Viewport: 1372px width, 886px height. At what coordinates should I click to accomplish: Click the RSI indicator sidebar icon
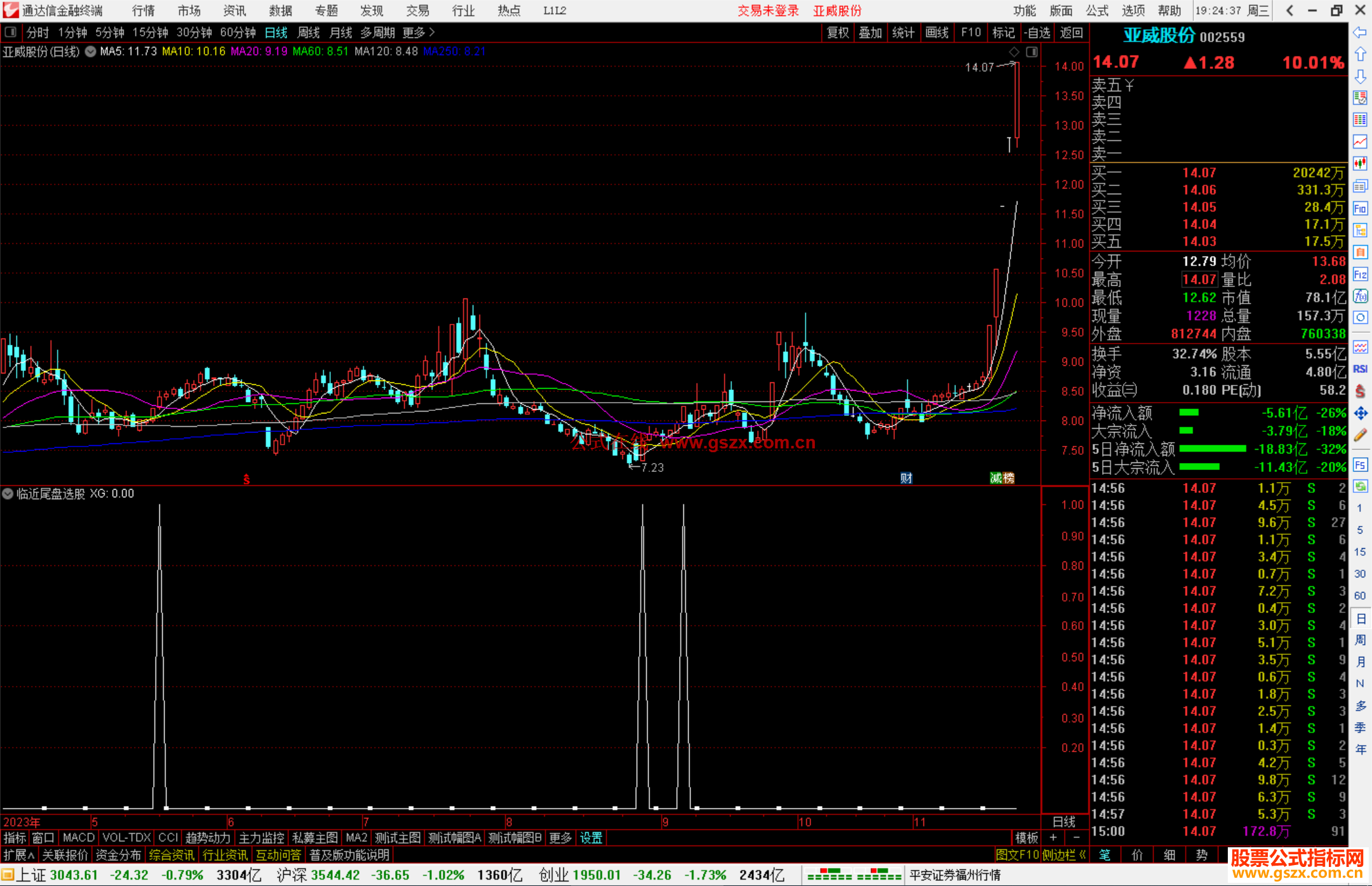[x=1360, y=369]
